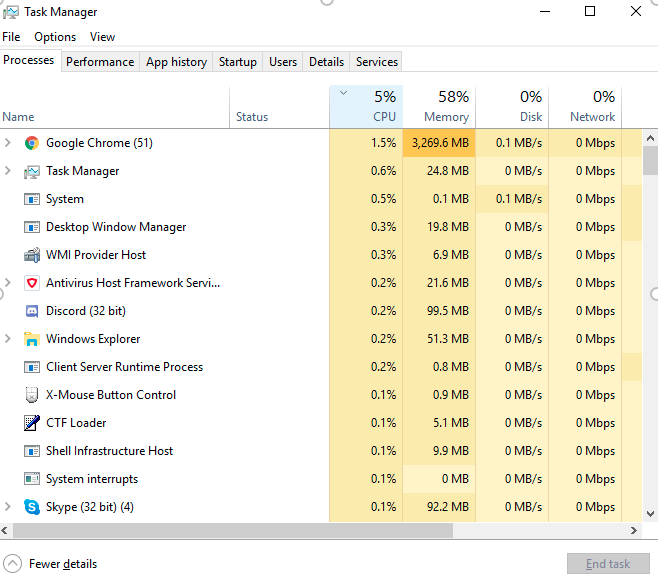Select the 3,269.6 MB memory cell
The image size is (658, 581).
point(439,143)
